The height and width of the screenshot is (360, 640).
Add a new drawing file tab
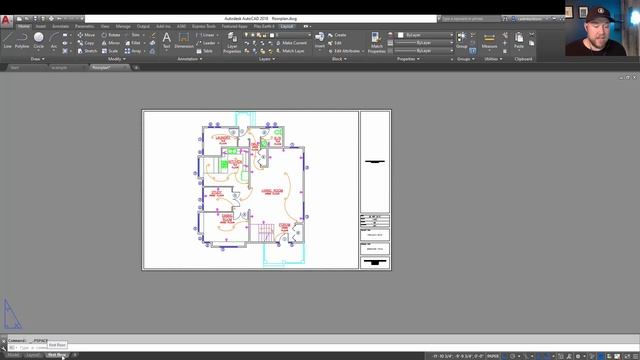coord(136,68)
